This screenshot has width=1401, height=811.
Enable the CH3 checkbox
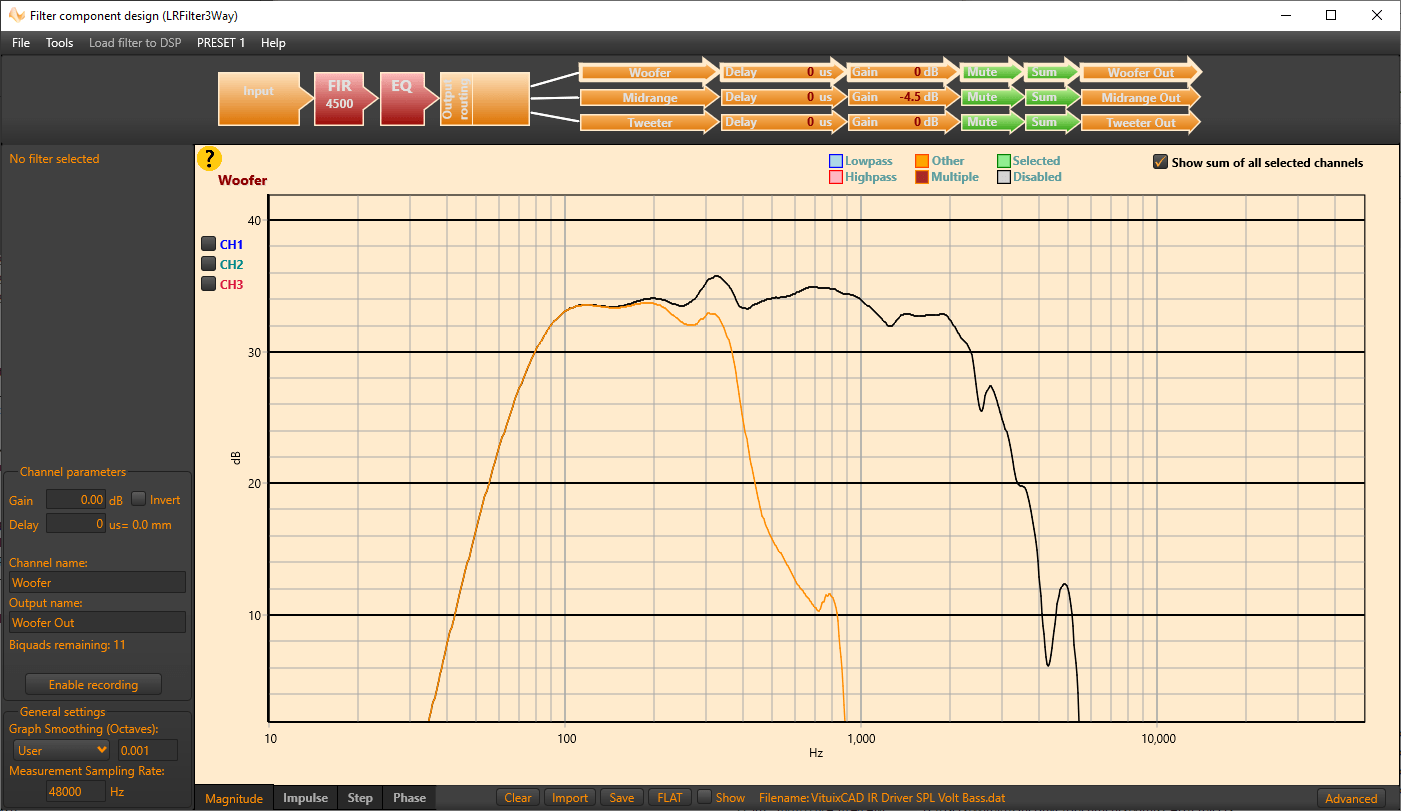click(209, 283)
